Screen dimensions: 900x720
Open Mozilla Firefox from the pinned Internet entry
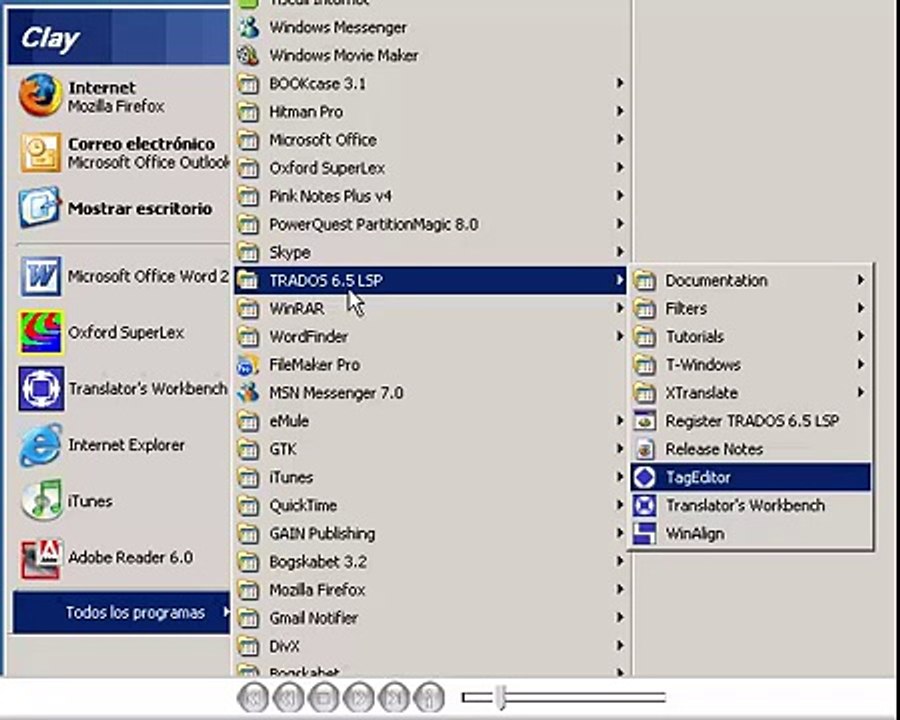tap(121, 96)
